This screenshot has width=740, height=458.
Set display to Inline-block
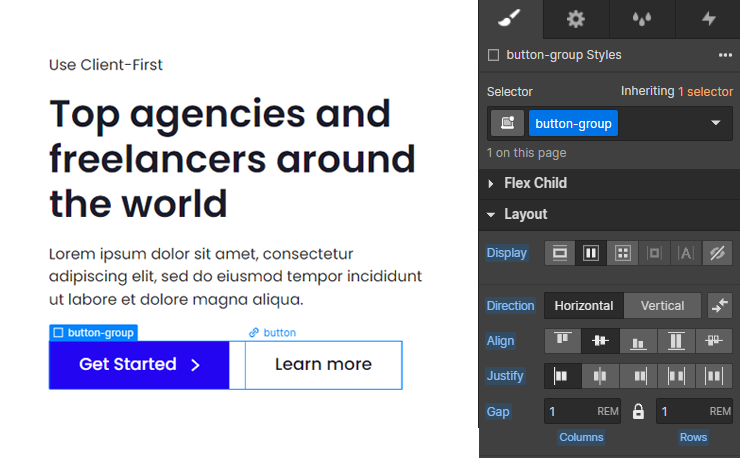(x=654, y=253)
